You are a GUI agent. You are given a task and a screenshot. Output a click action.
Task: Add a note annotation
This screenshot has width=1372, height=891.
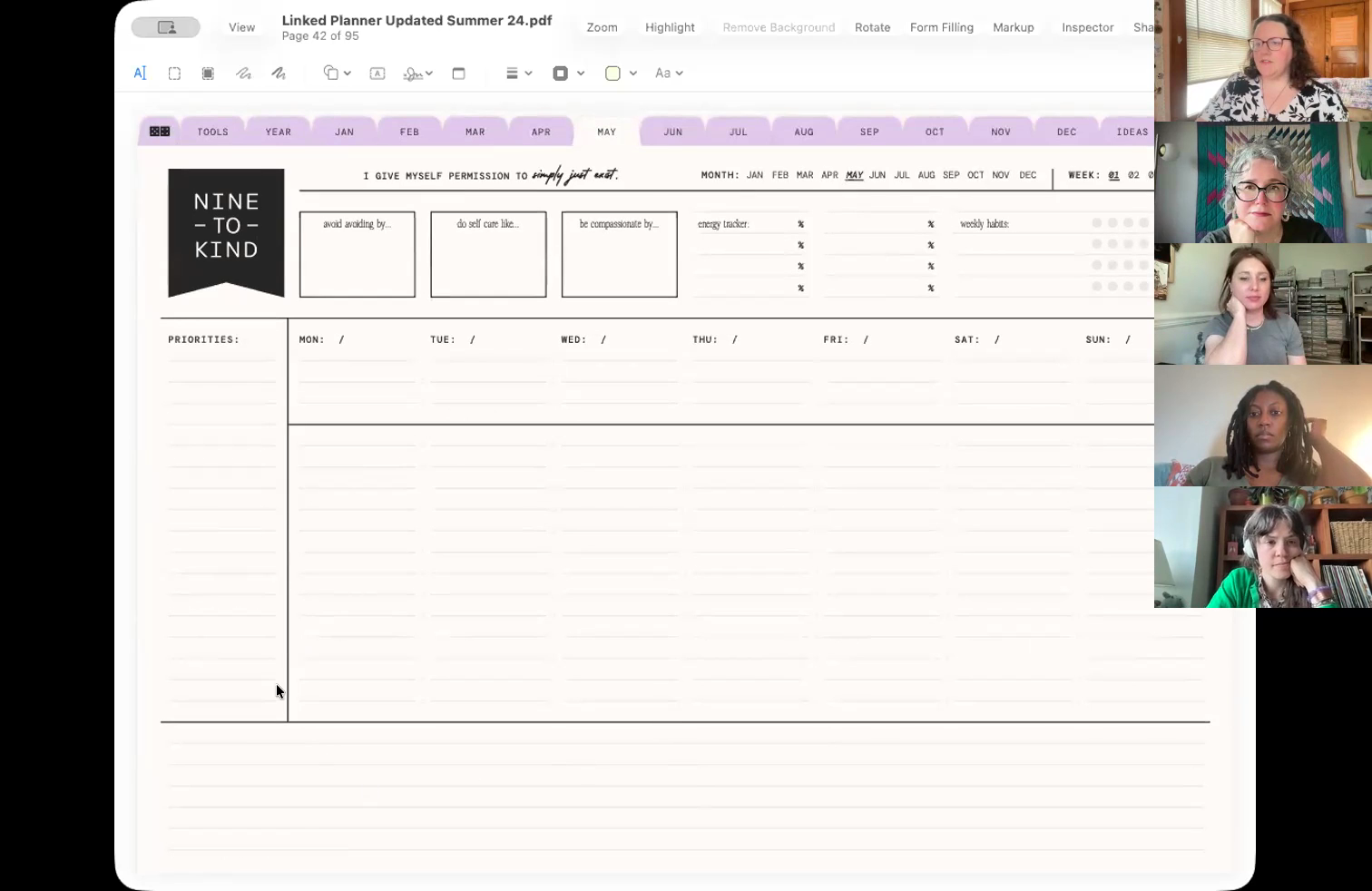[x=458, y=73]
